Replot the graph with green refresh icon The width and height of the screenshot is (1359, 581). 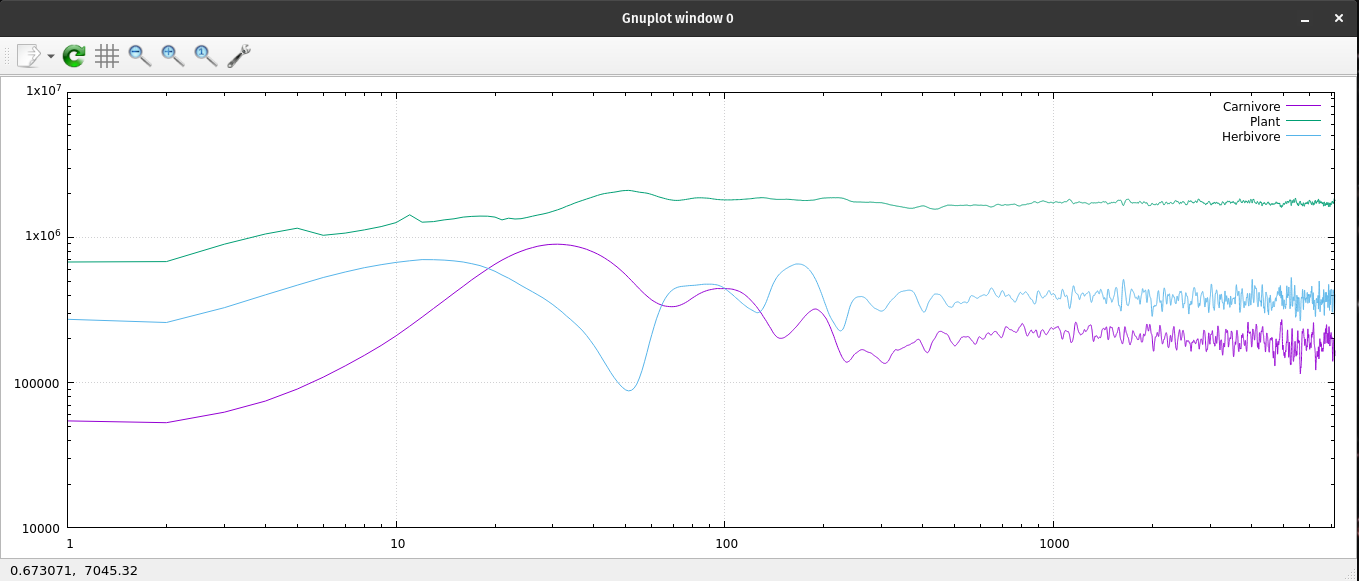[74, 56]
